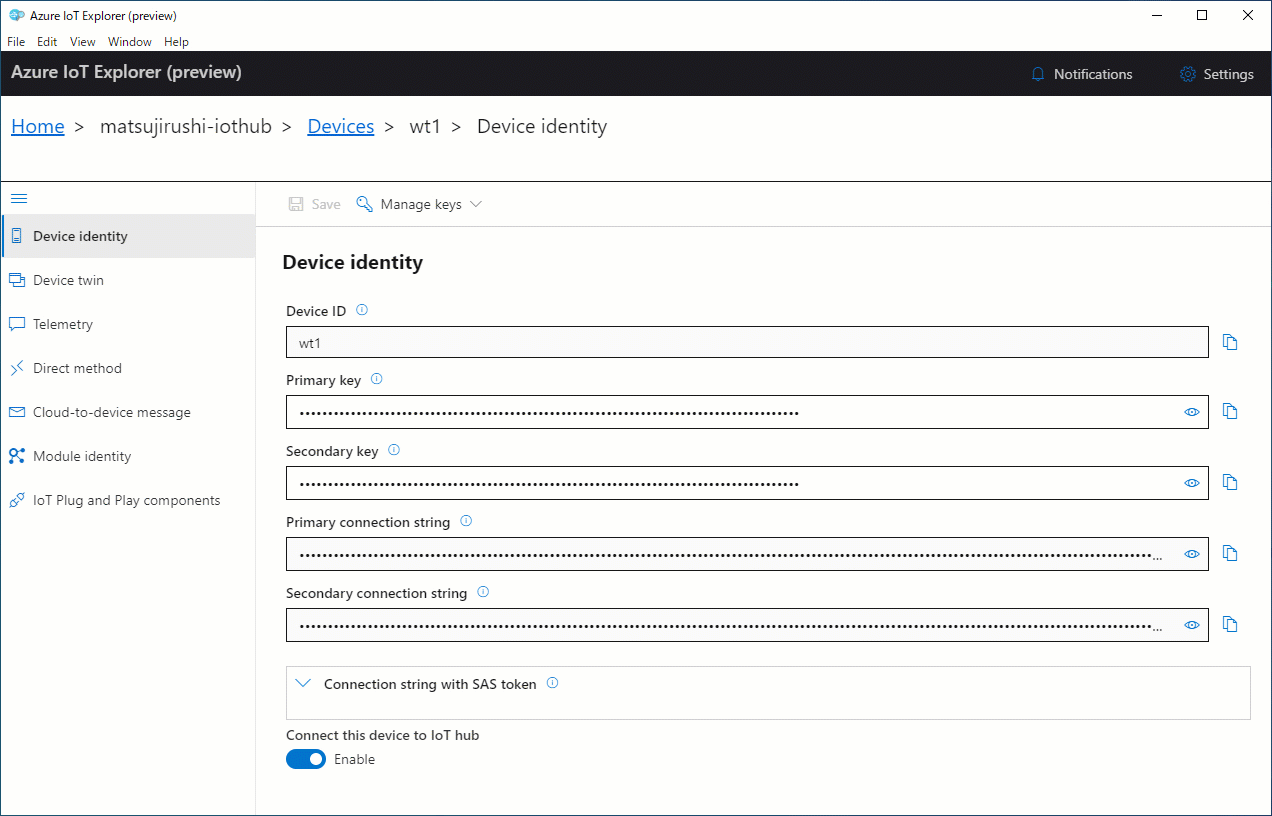Open IoT Plug and Play components
1272x816 pixels.
pyautogui.click(x=128, y=500)
